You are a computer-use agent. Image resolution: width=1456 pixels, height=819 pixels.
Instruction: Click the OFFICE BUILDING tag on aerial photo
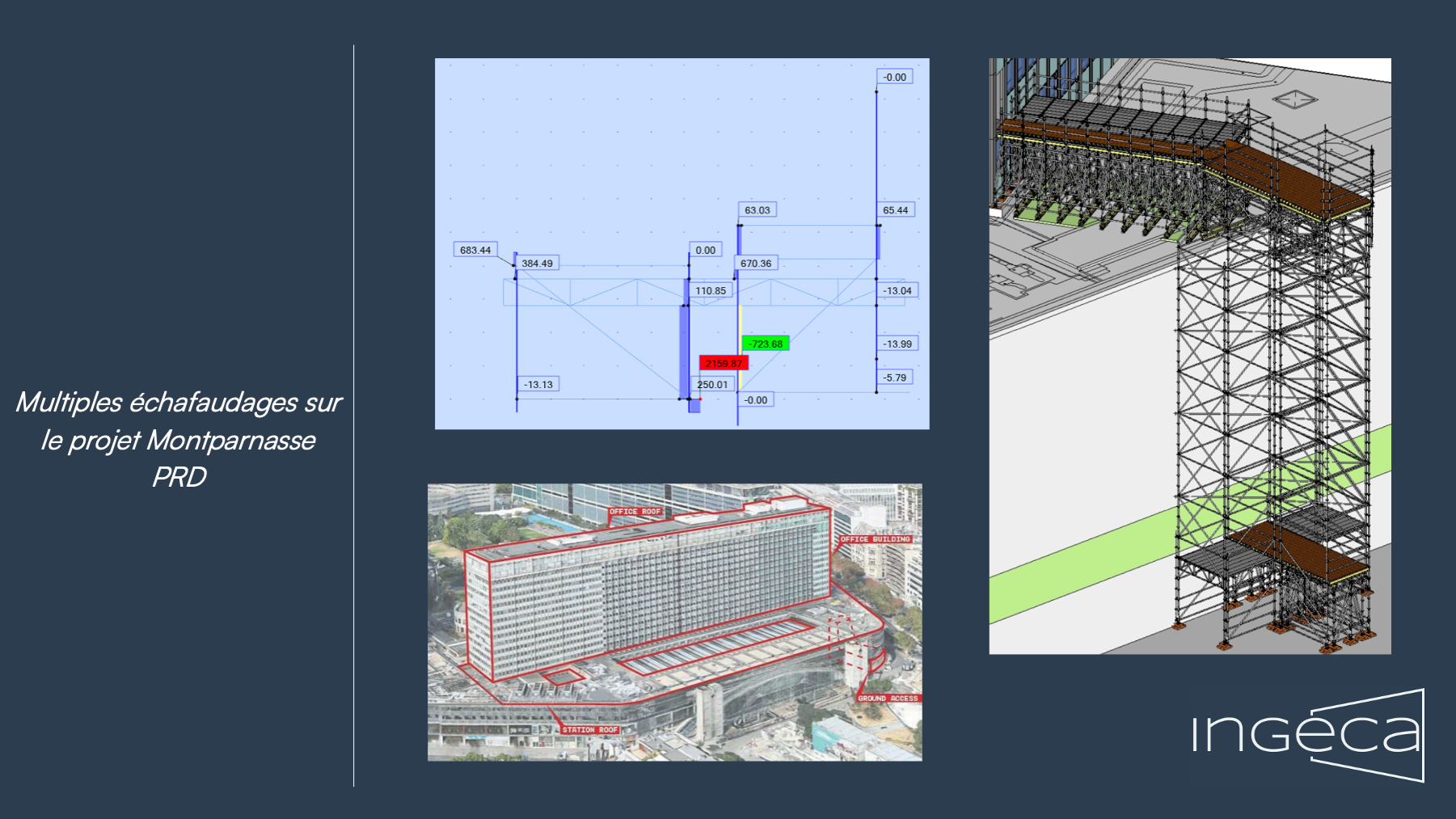coord(875,539)
